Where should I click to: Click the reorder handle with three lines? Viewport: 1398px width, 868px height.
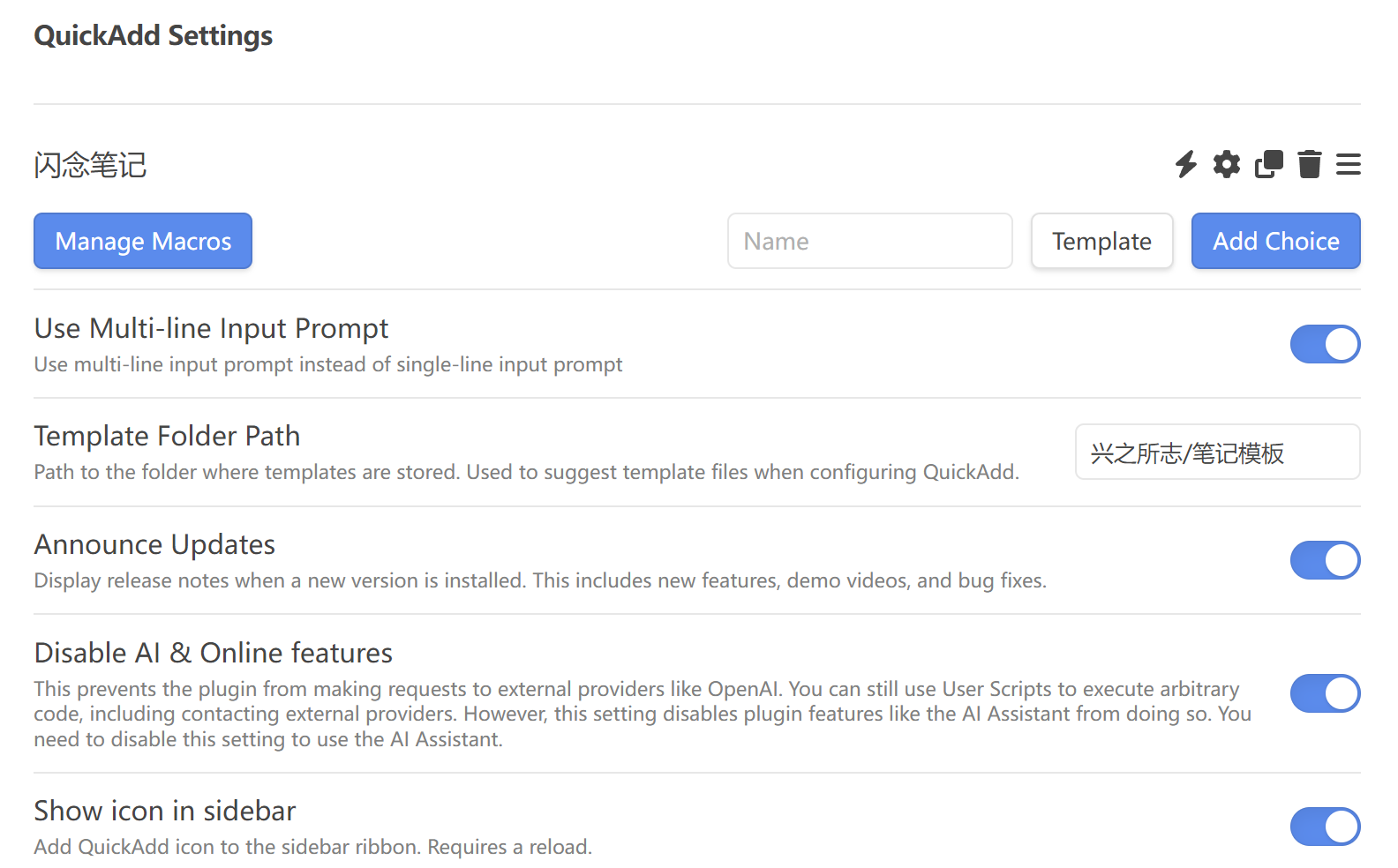click(x=1348, y=164)
